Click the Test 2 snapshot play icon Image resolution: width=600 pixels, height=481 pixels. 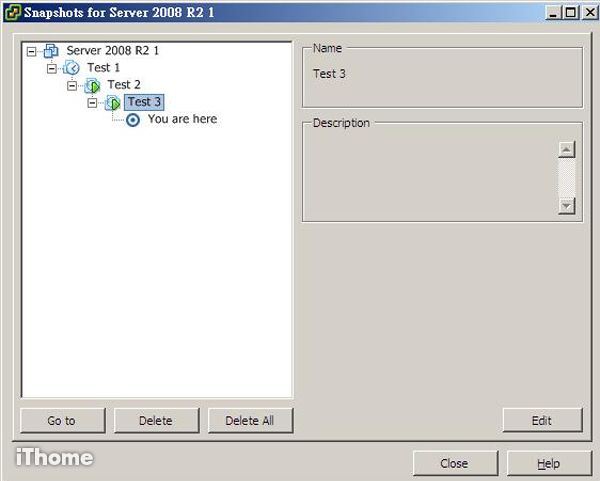point(92,85)
